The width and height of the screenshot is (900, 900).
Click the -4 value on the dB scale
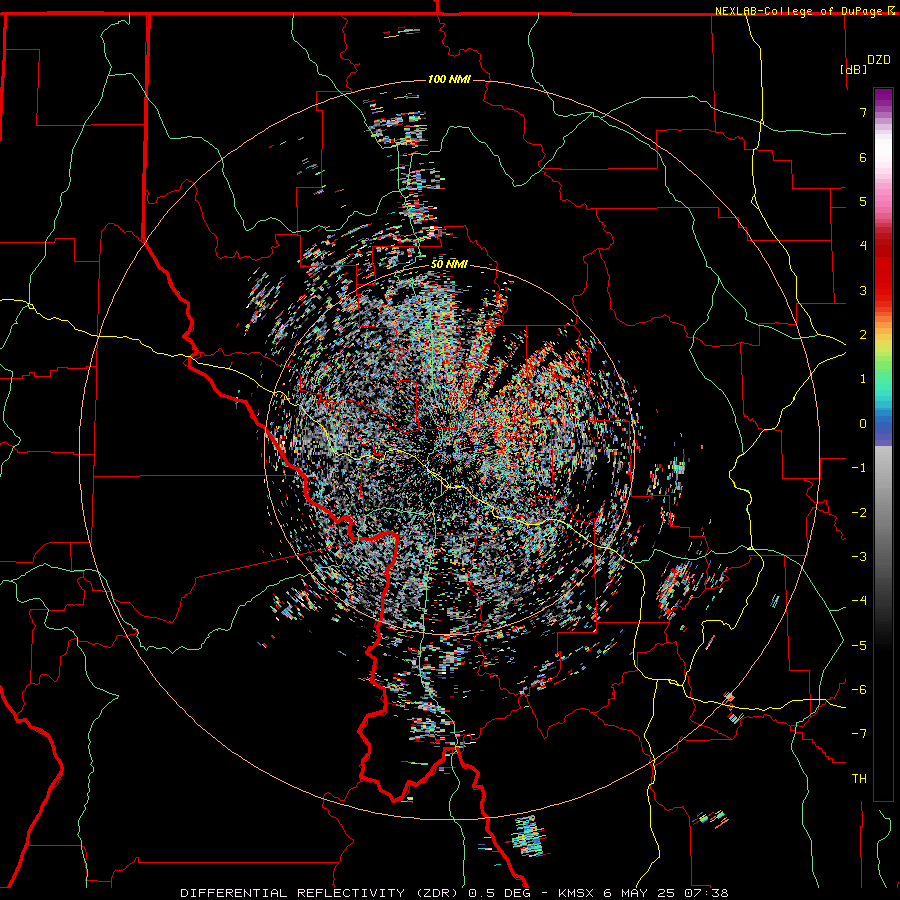coord(859,601)
